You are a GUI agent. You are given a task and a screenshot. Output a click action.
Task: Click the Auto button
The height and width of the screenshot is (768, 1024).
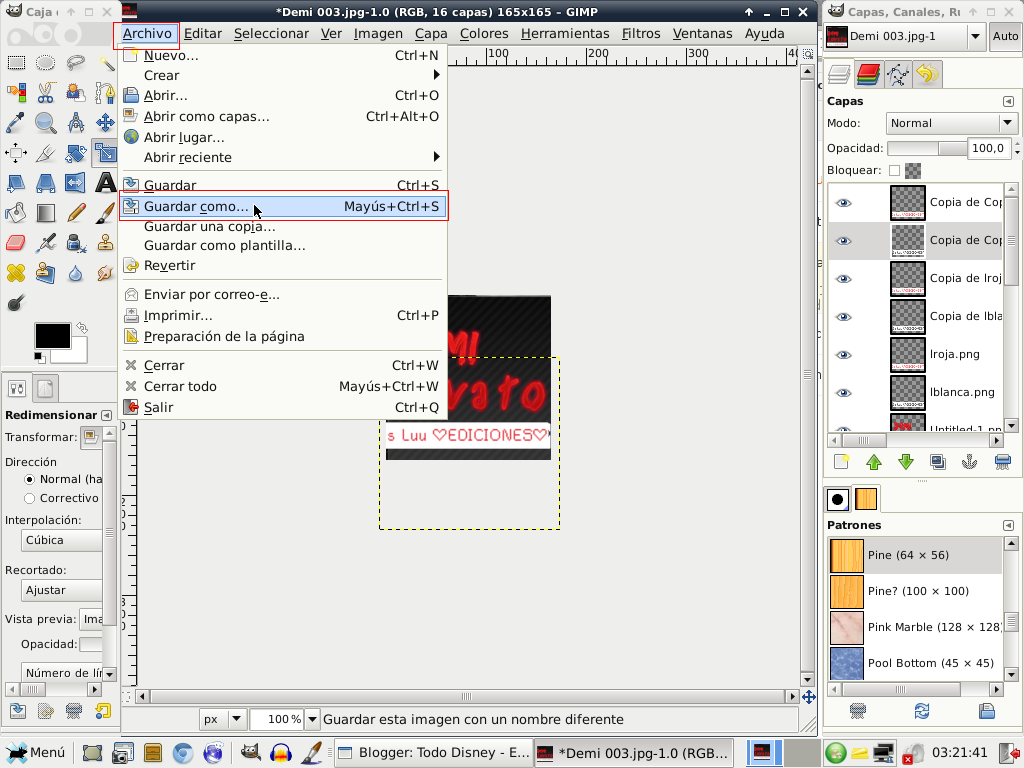click(x=1005, y=37)
